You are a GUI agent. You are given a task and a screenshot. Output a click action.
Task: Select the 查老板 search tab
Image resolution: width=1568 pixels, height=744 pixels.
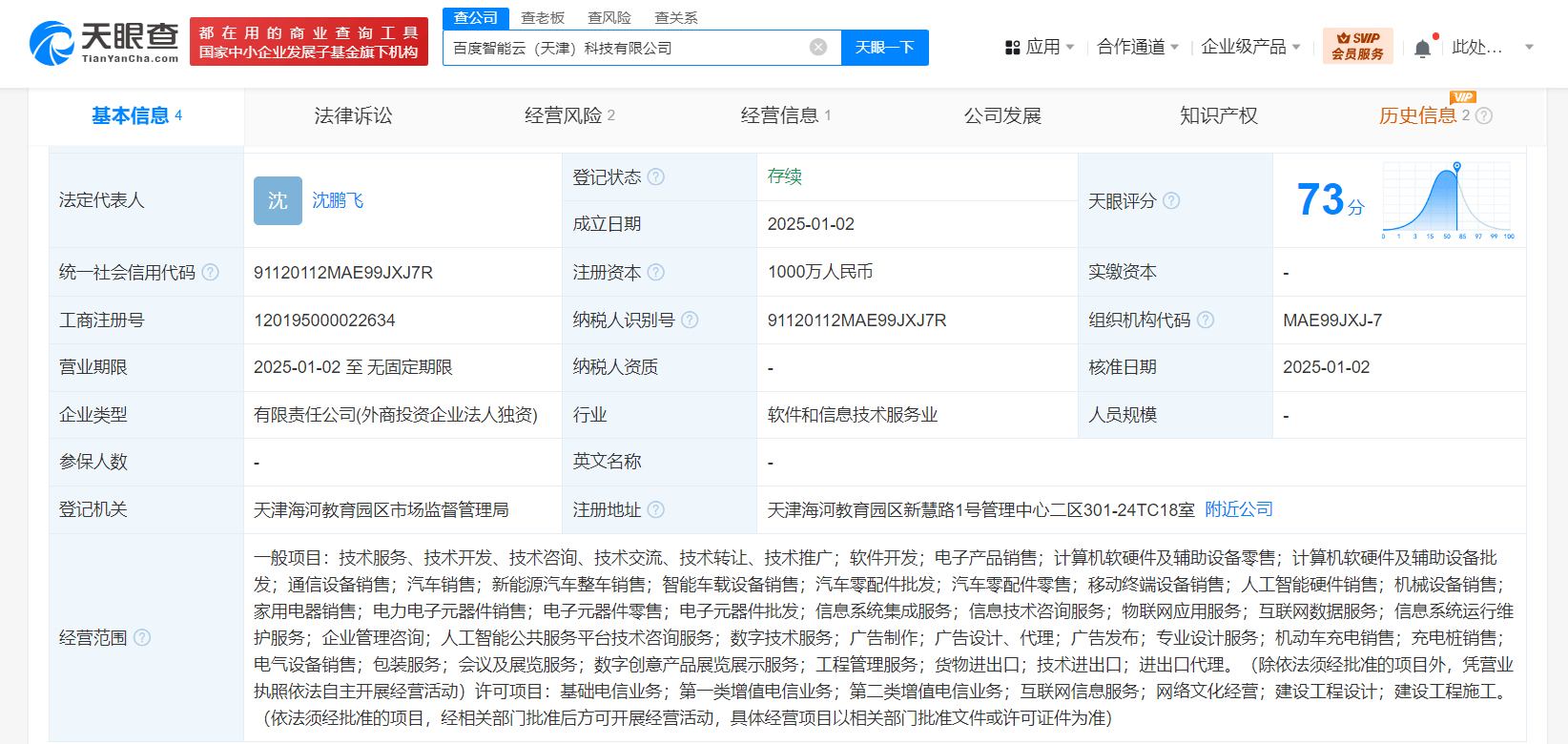543,18
